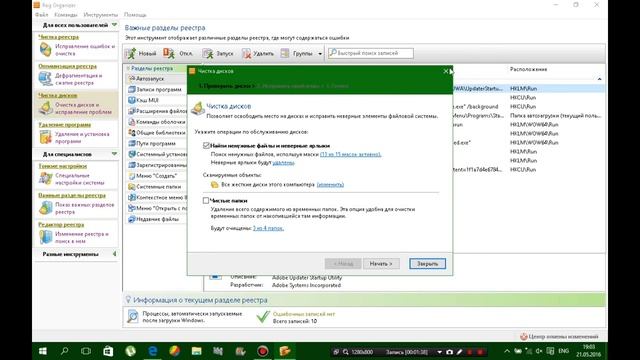Open the Store icon on taskbar
The width and height of the screenshot is (640, 360).
coord(108,351)
